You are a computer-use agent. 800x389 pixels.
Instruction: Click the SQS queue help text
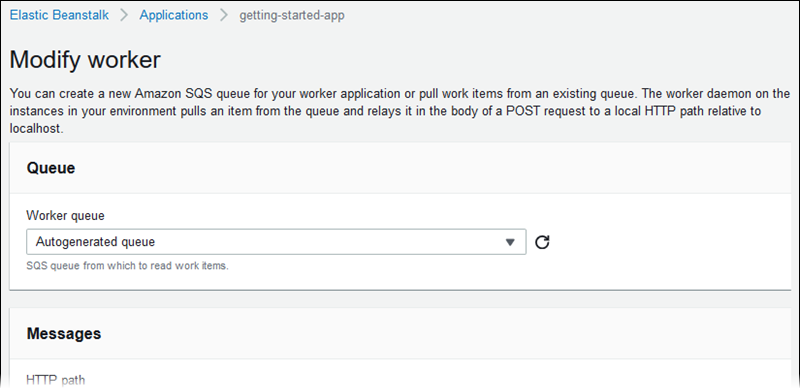click(128, 266)
